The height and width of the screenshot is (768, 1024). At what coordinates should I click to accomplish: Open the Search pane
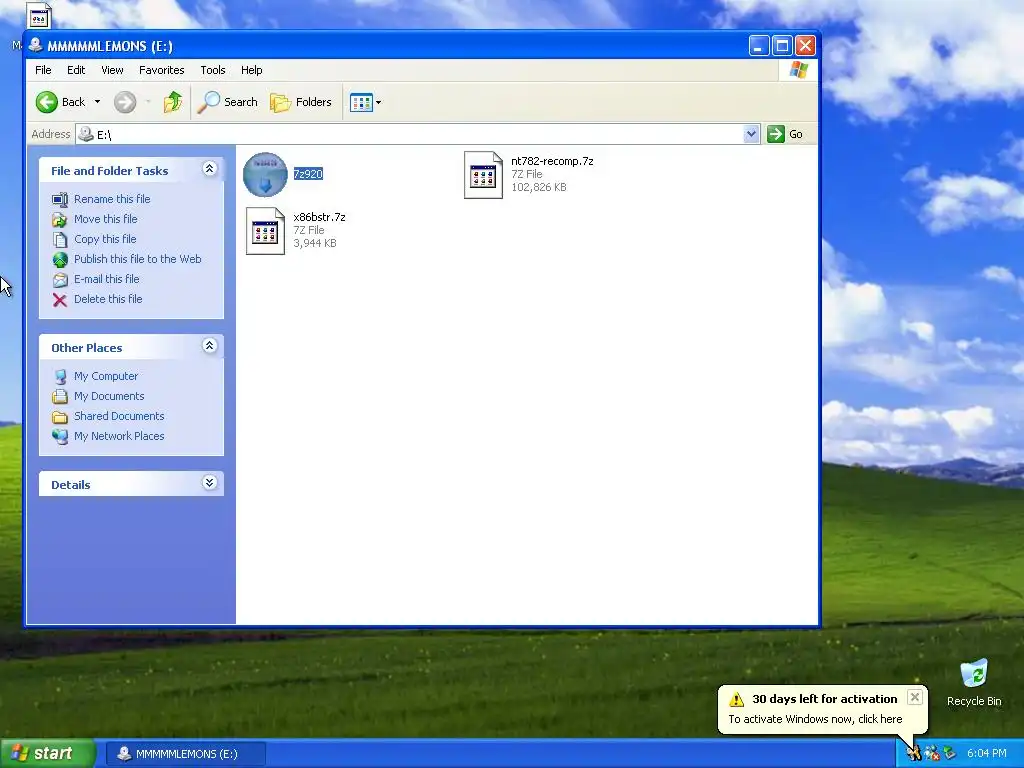[x=227, y=102]
